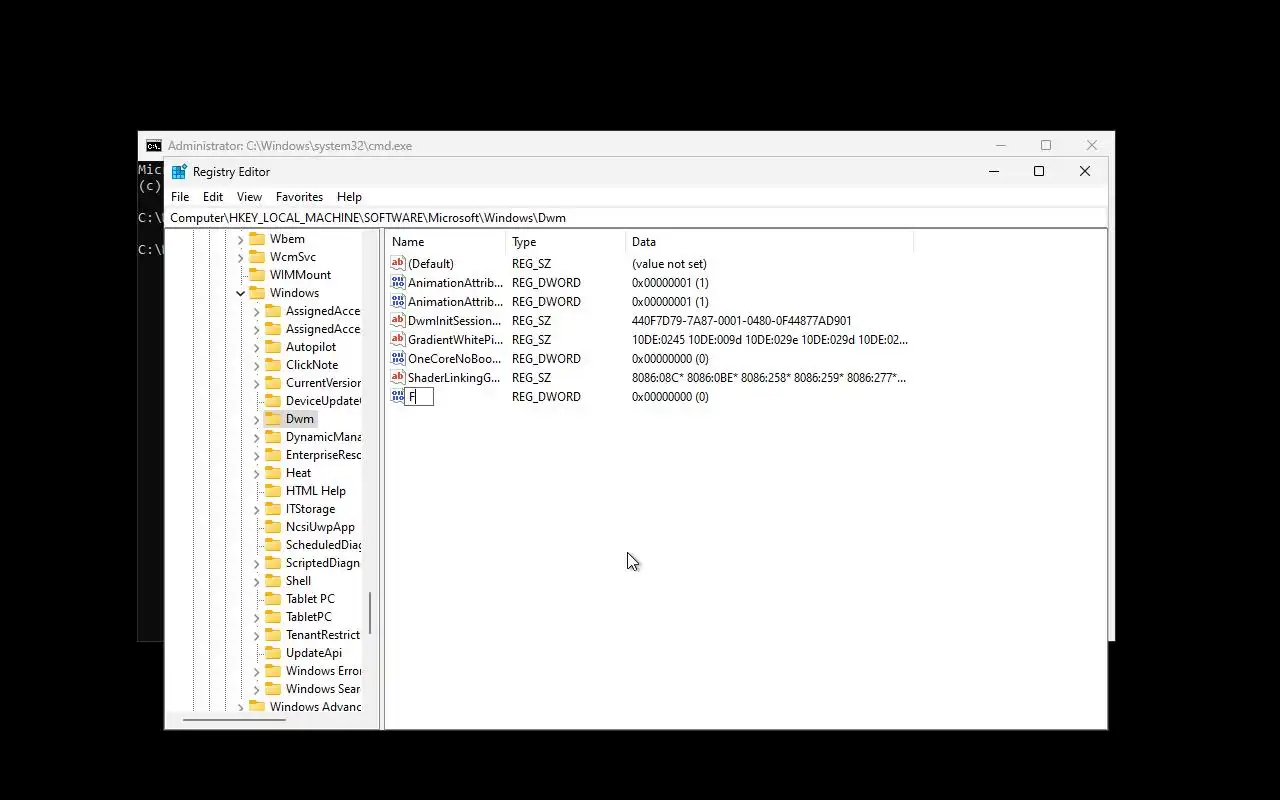Select the HTML Help folder icon
This screenshot has width=1280, height=800.
(273, 491)
